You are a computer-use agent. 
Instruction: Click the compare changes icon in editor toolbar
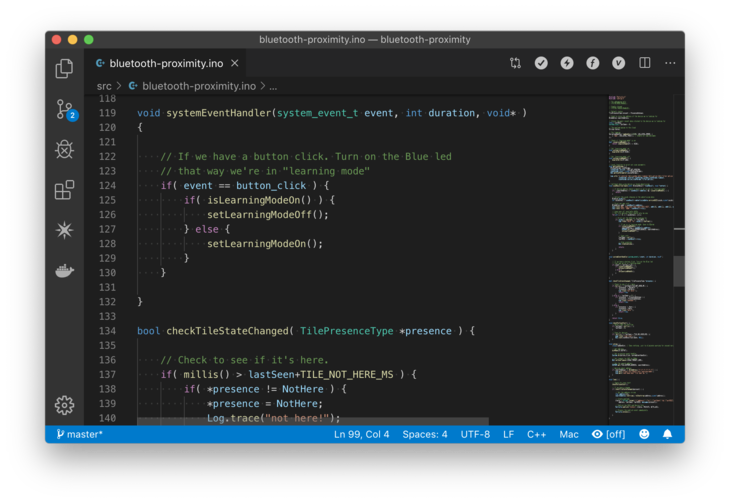515,63
